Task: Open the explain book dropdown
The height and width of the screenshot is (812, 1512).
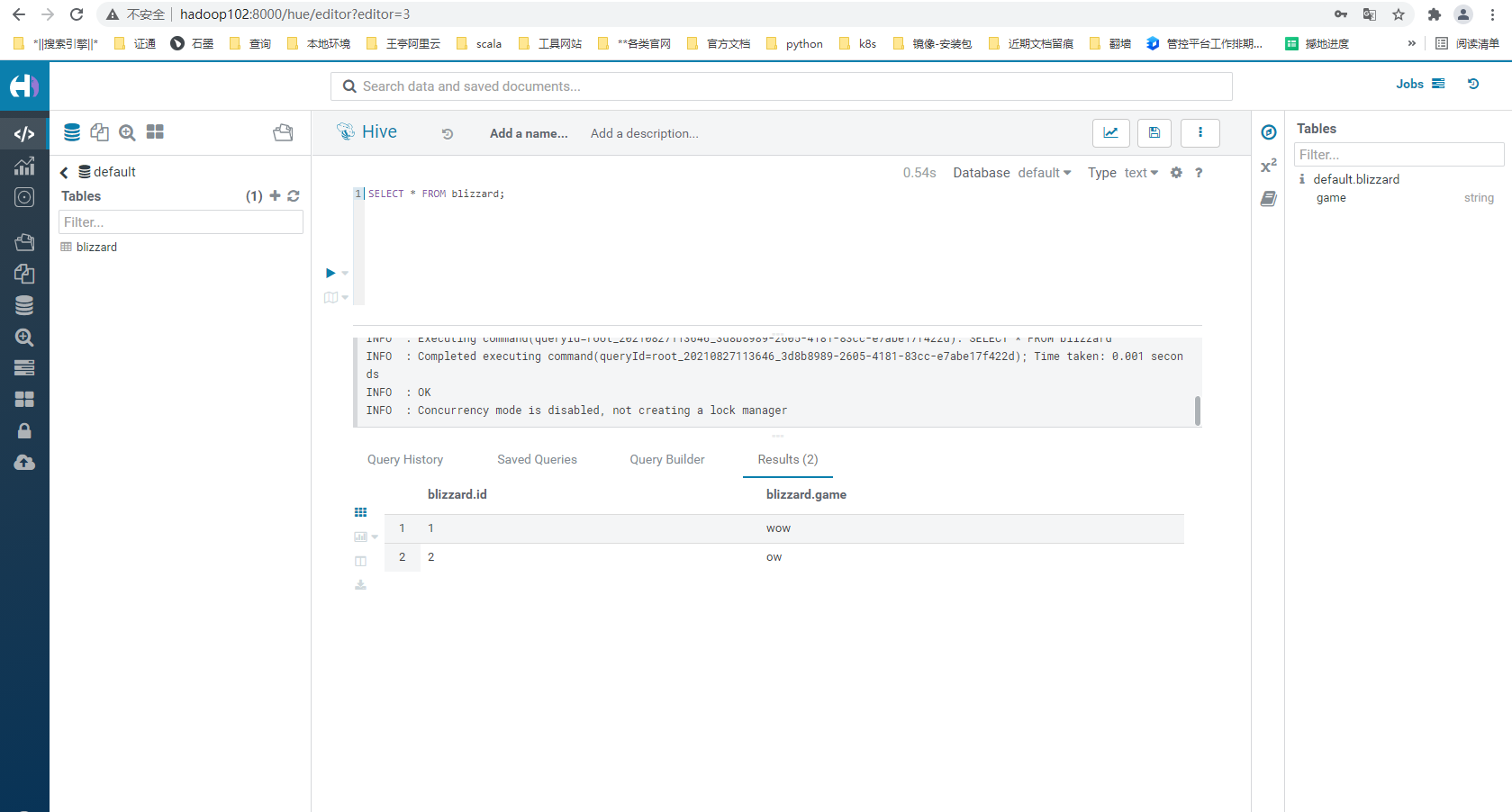Action: 336,297
